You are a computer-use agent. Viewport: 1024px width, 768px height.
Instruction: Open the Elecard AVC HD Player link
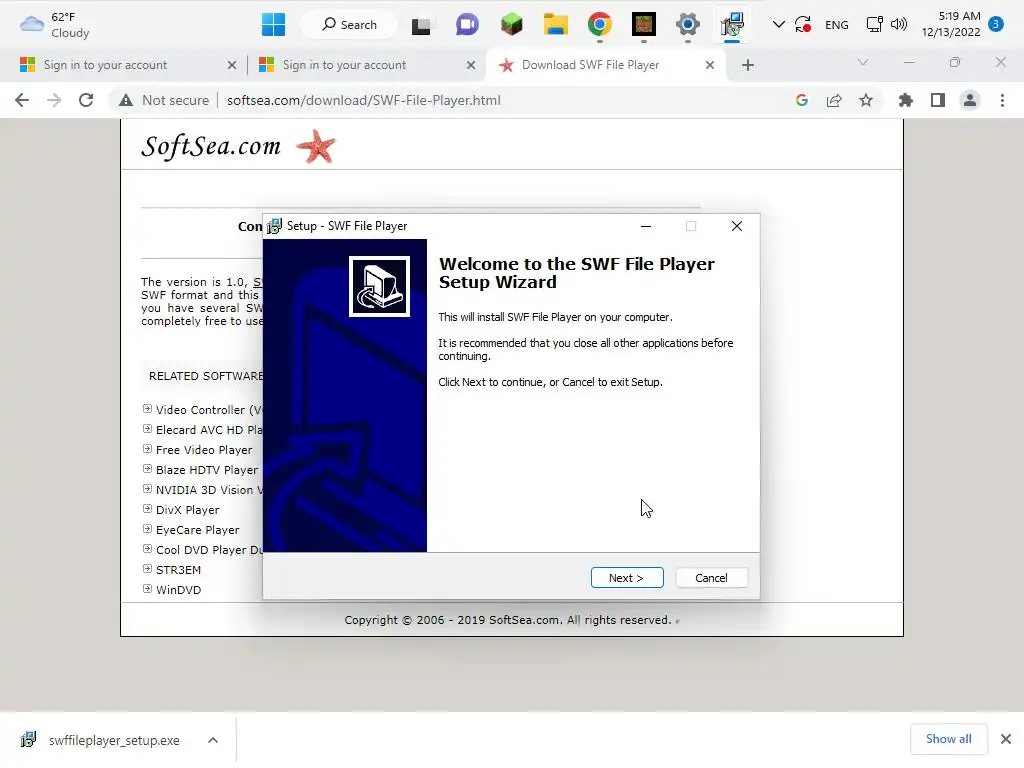coord(208,430)
